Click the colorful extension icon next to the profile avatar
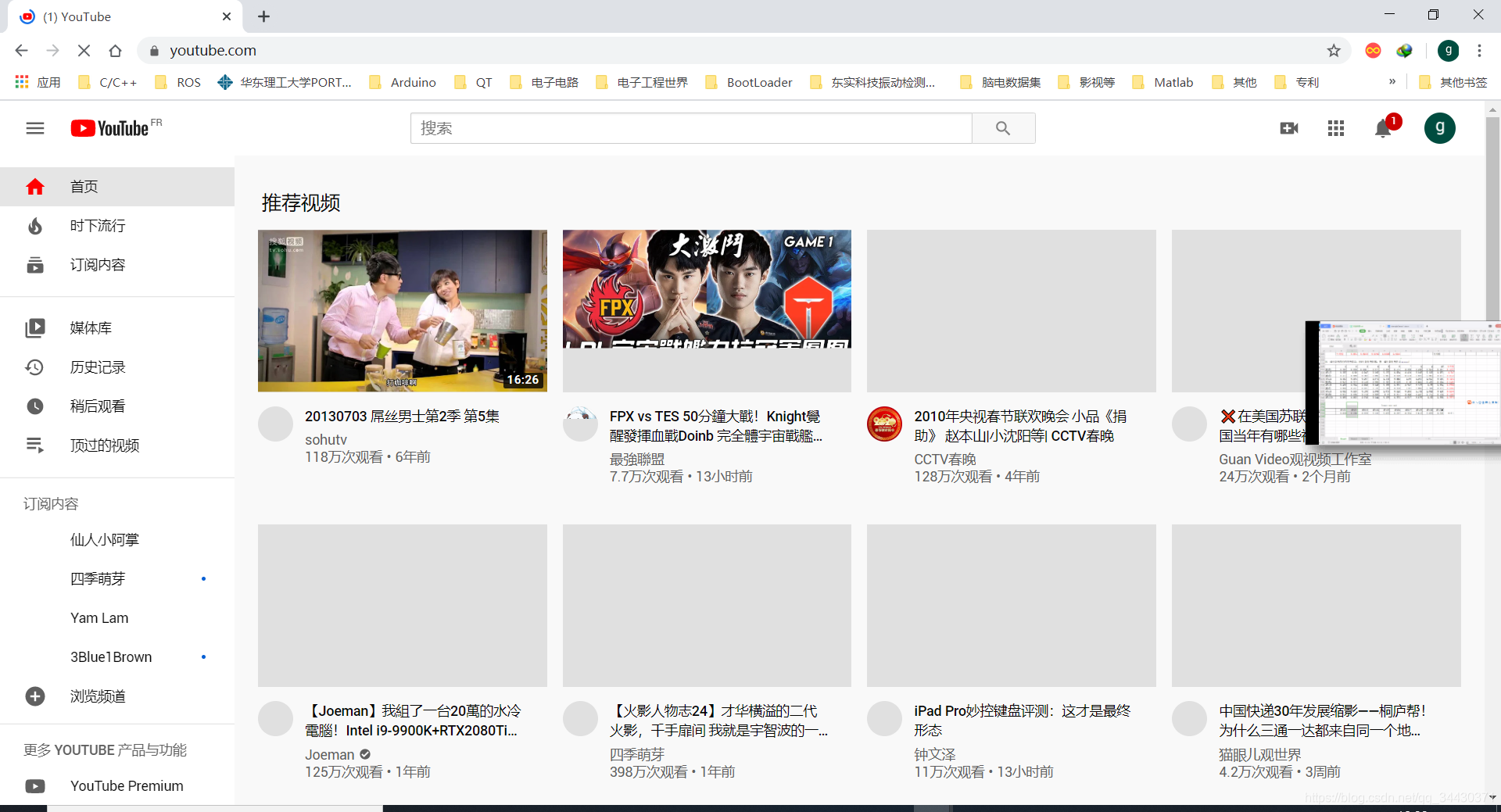The width and height of the screenshot is (1501, 812). click(1405, 51)
